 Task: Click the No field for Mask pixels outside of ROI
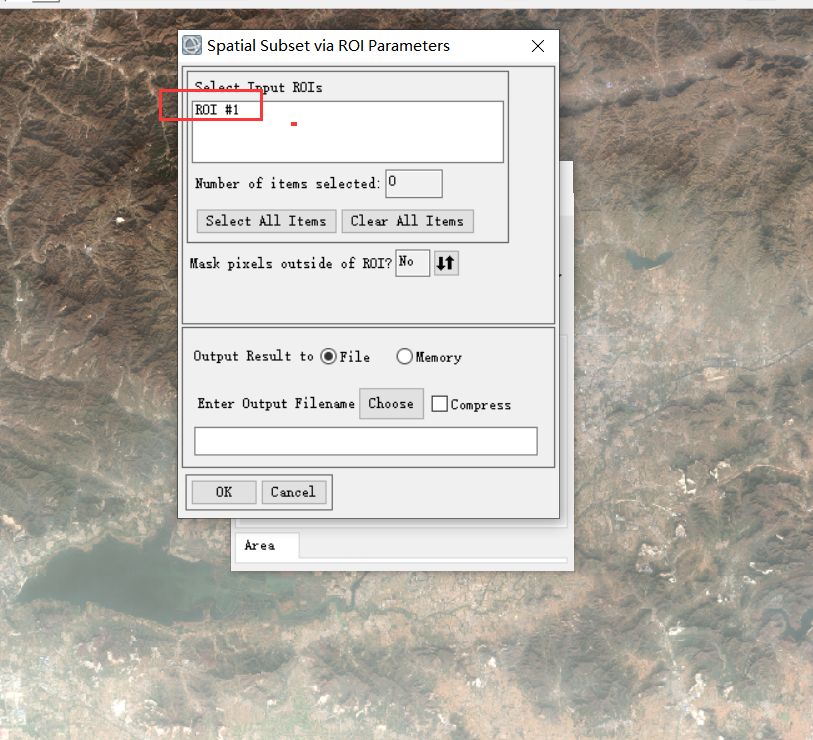pyautogui.click(x=412, y=262)
